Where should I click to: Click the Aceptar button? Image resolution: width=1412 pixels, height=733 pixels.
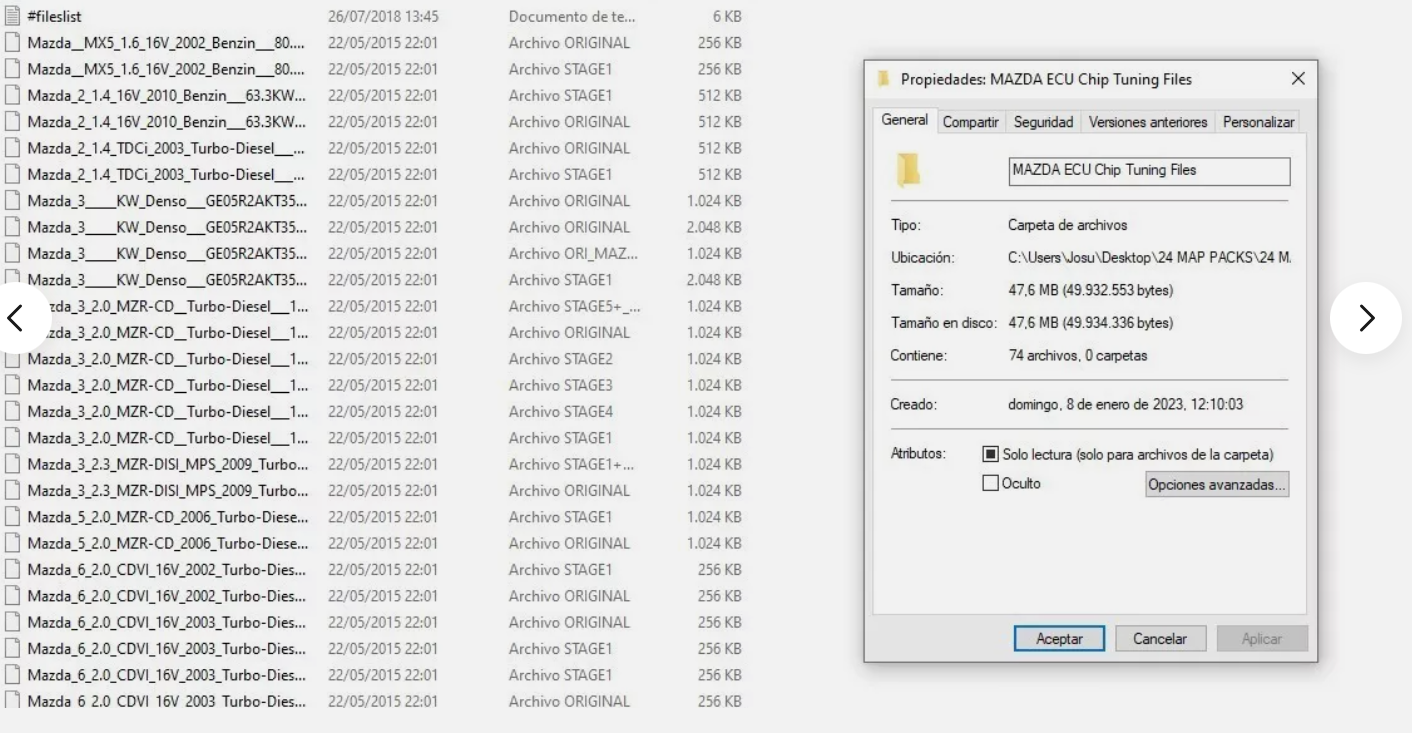pos(1059,638)
